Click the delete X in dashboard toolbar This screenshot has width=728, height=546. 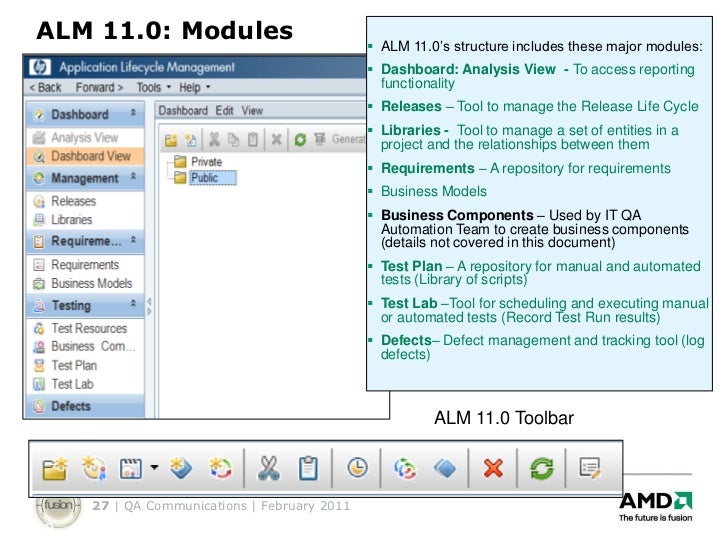[x=276, y=139]
